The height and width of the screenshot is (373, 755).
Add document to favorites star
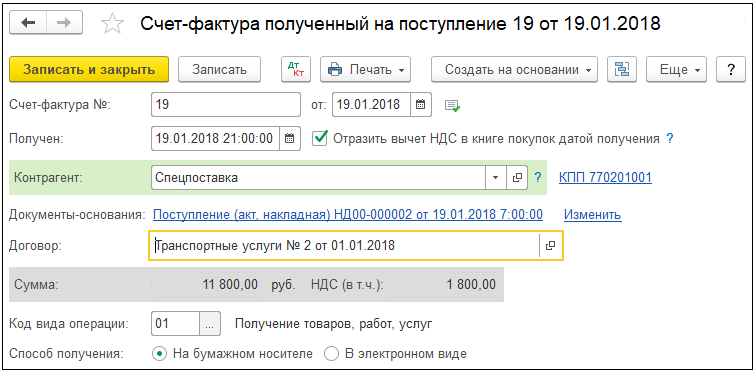(113, 24)
